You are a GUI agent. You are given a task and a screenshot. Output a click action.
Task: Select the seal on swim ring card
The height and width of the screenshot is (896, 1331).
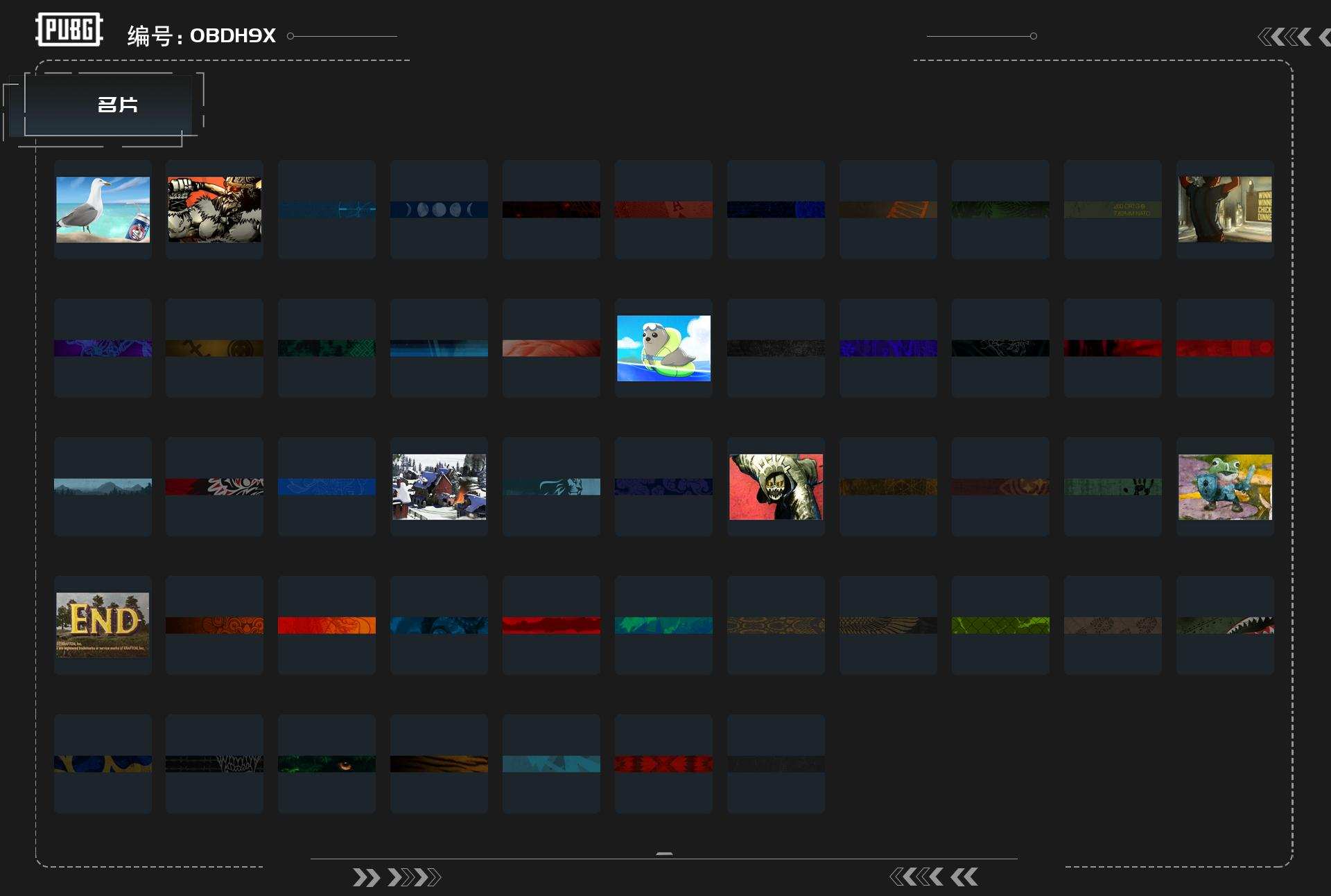(663, 348)
